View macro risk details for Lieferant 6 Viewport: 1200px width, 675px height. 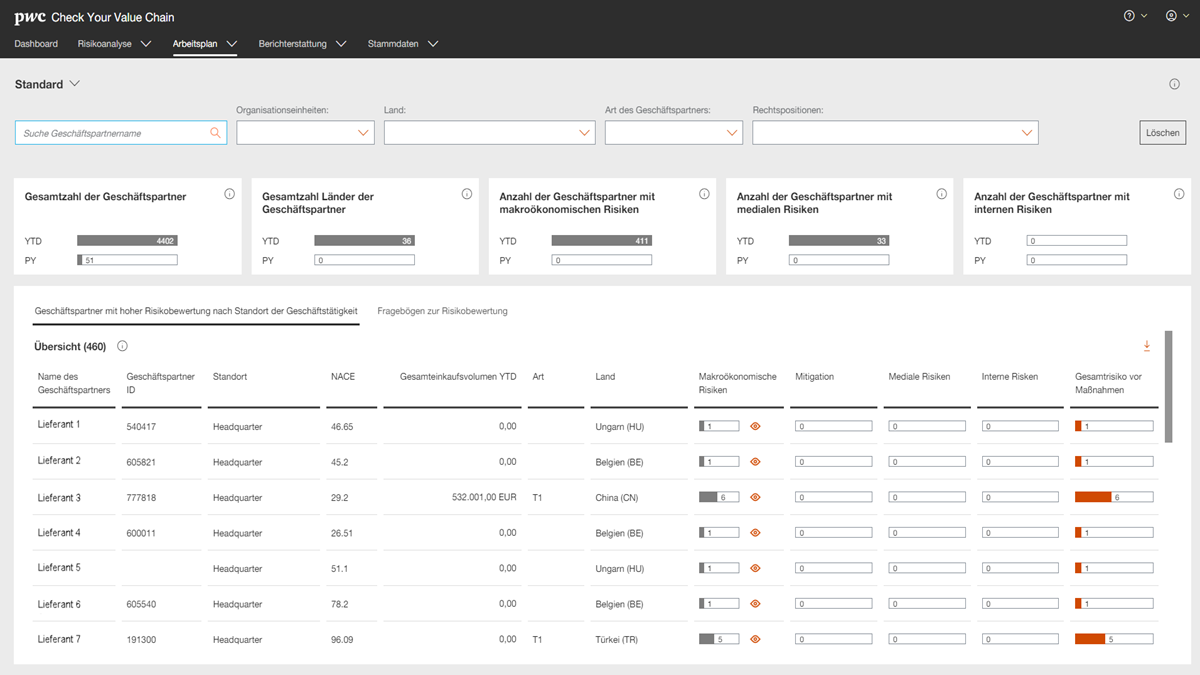coord(756,604)
